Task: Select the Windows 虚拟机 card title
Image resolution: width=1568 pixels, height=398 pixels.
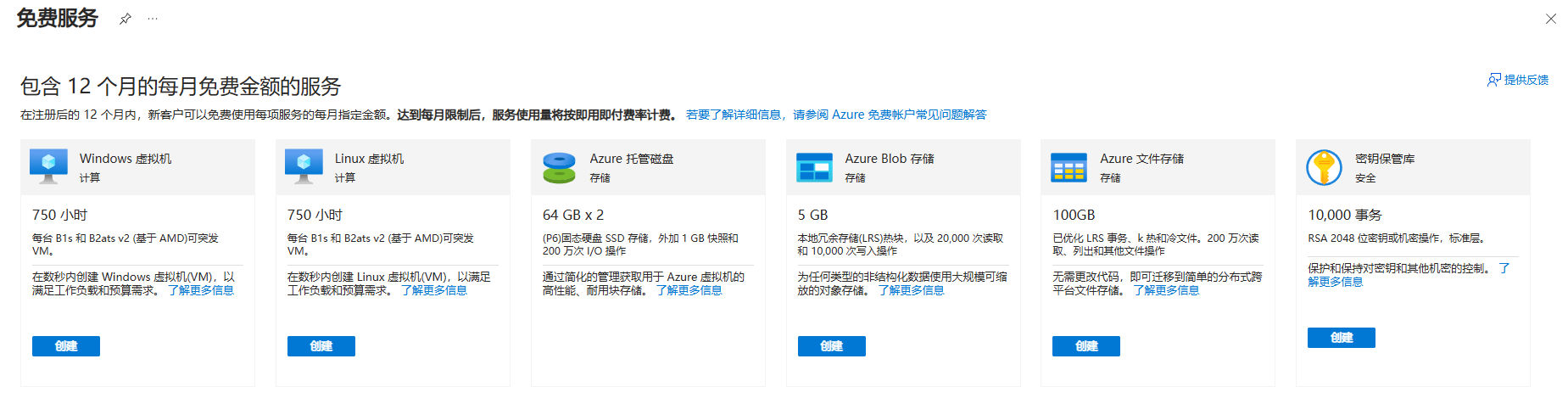Action: click(x=126, y=159)
